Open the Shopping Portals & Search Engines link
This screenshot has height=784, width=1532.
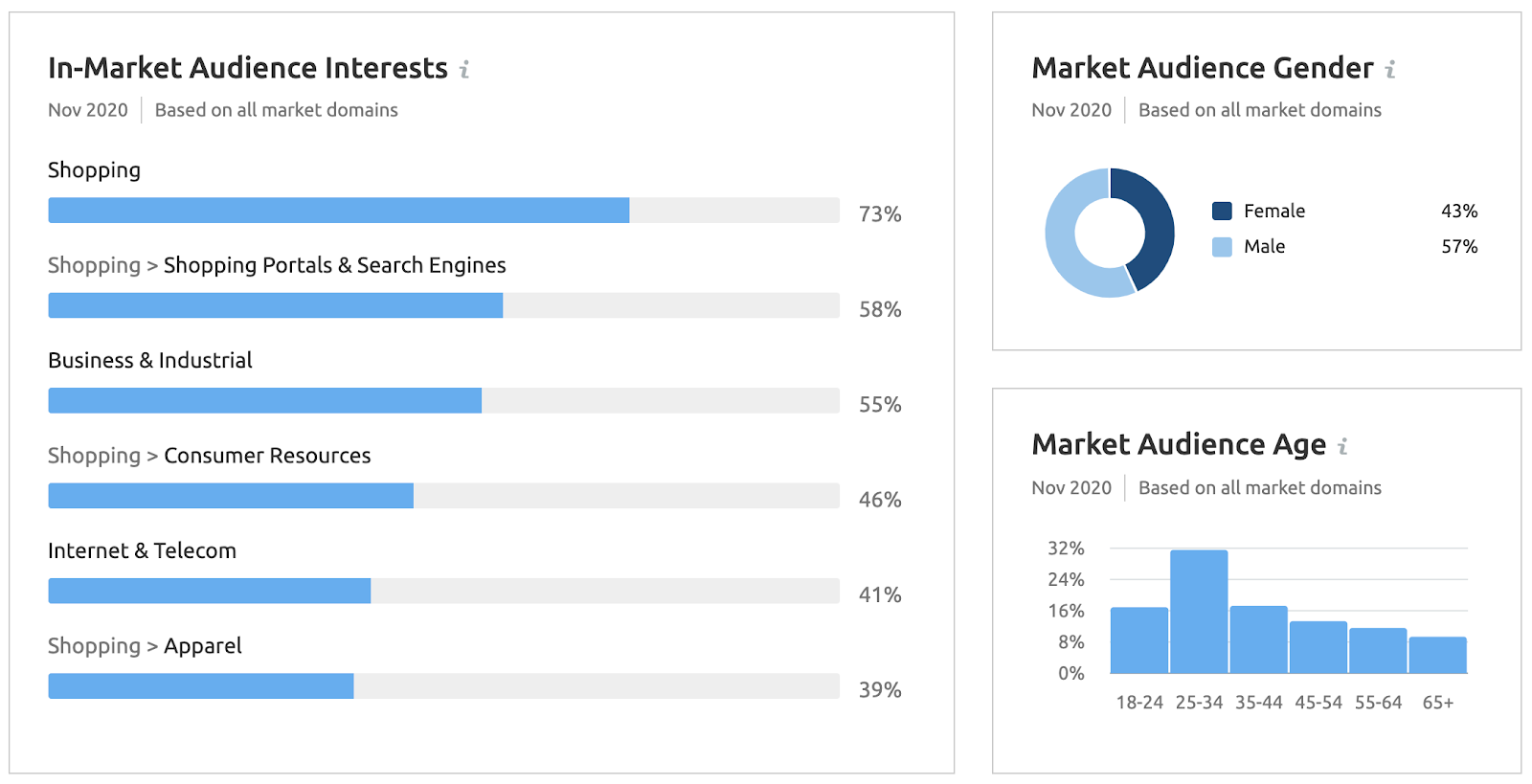(334, 265)
